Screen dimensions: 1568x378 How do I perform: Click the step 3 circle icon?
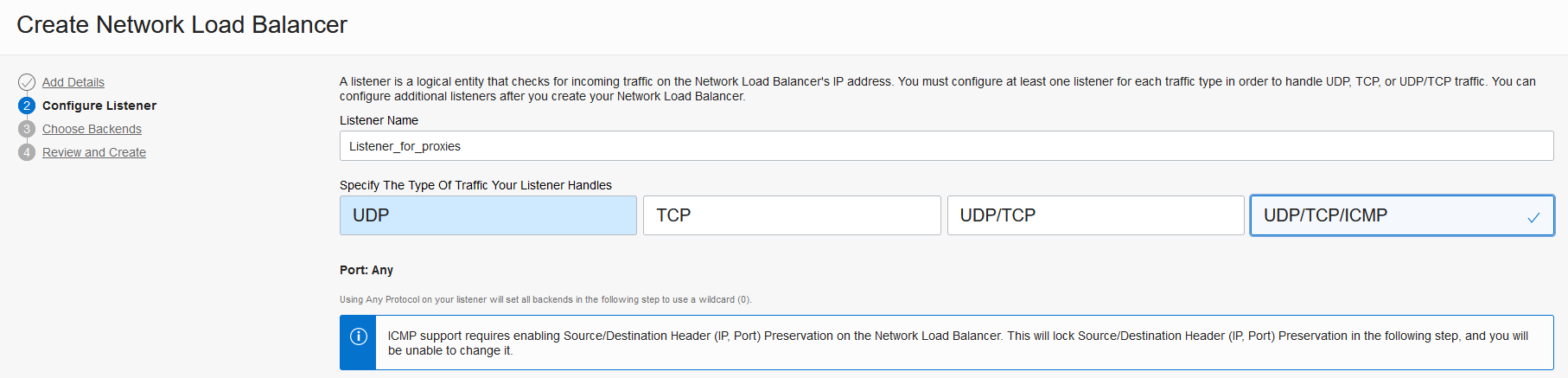pyautogui.click(x=27, y=129)
